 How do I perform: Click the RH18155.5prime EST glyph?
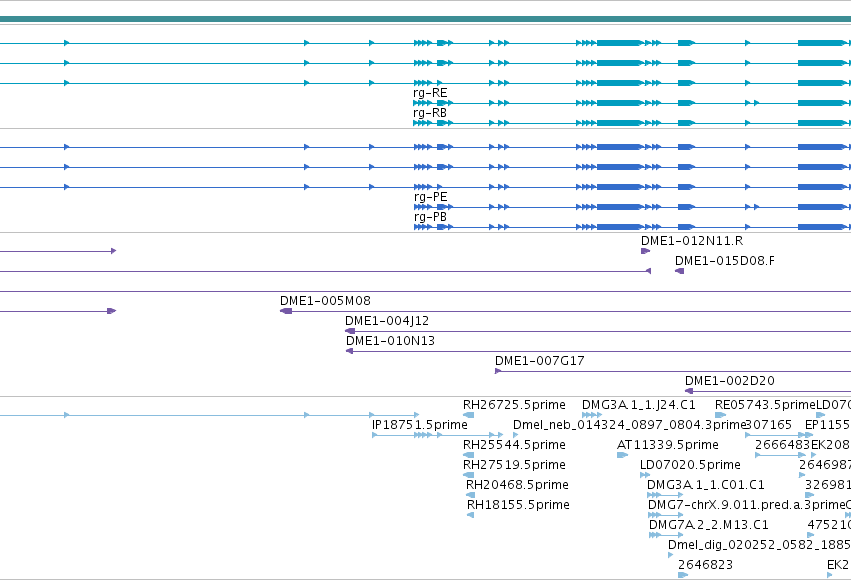[471, 515]
